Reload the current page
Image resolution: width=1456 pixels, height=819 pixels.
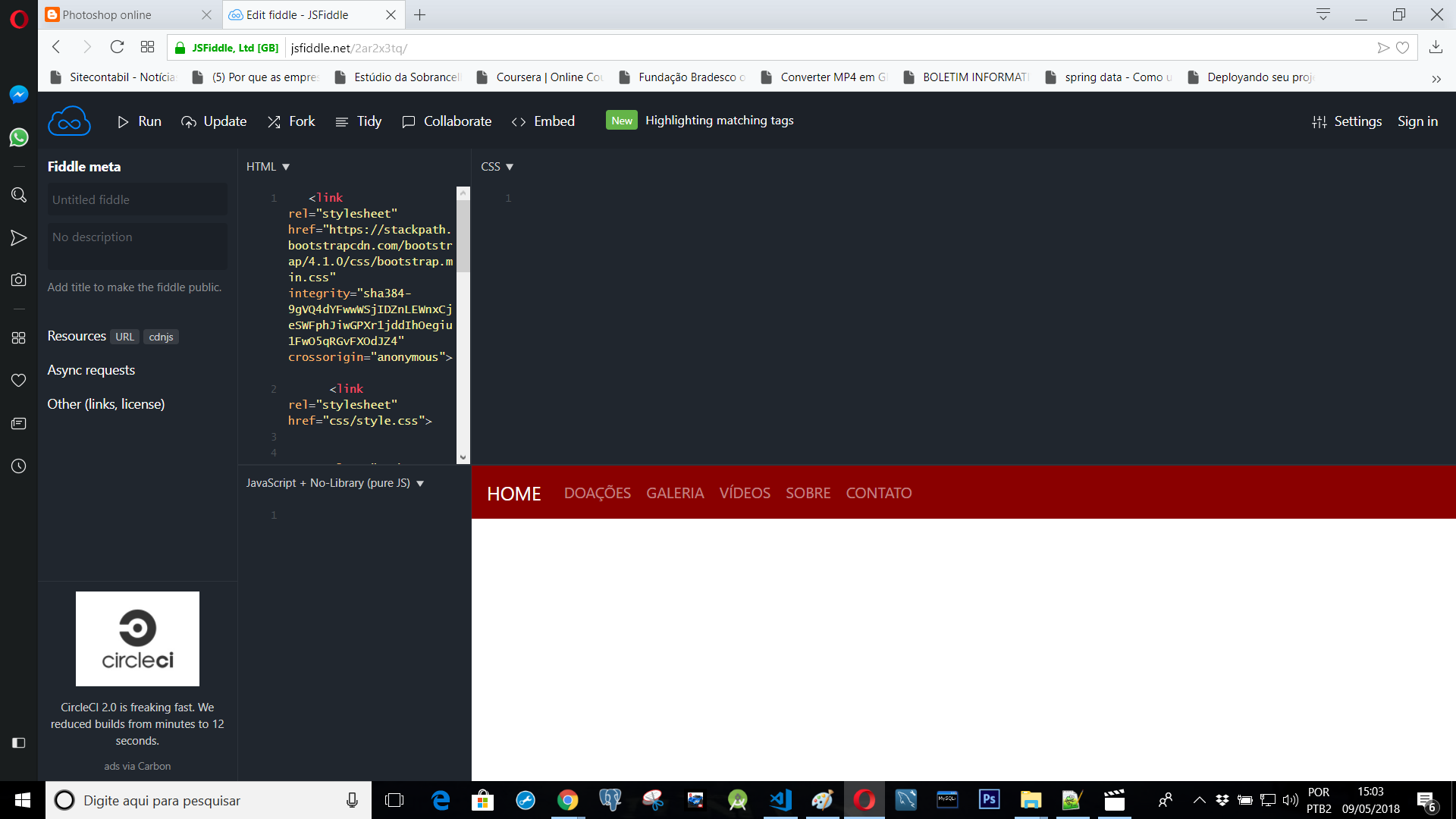pos(117,47)
